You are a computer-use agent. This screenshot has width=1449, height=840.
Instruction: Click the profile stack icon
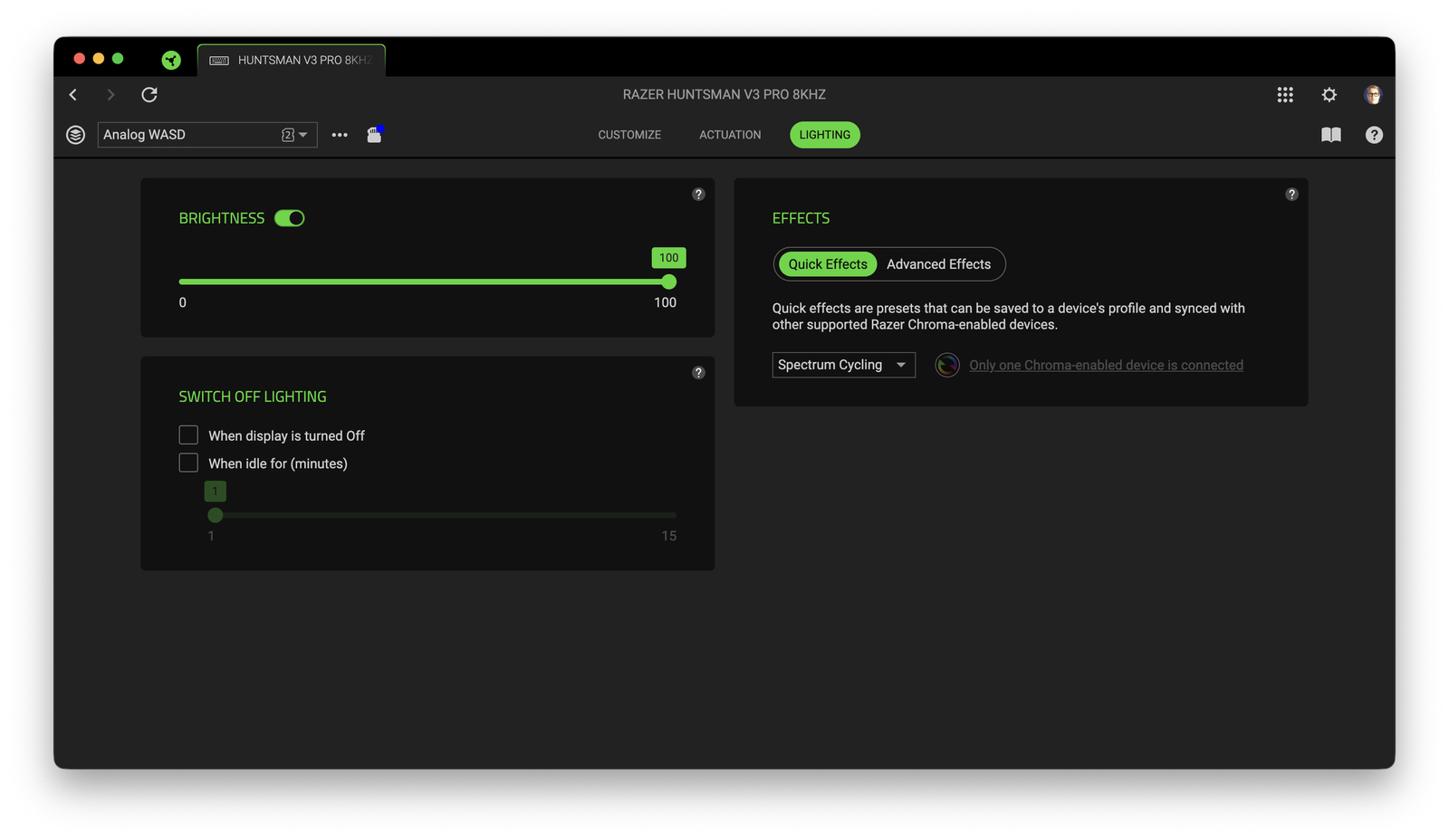(x=76, y=135)
